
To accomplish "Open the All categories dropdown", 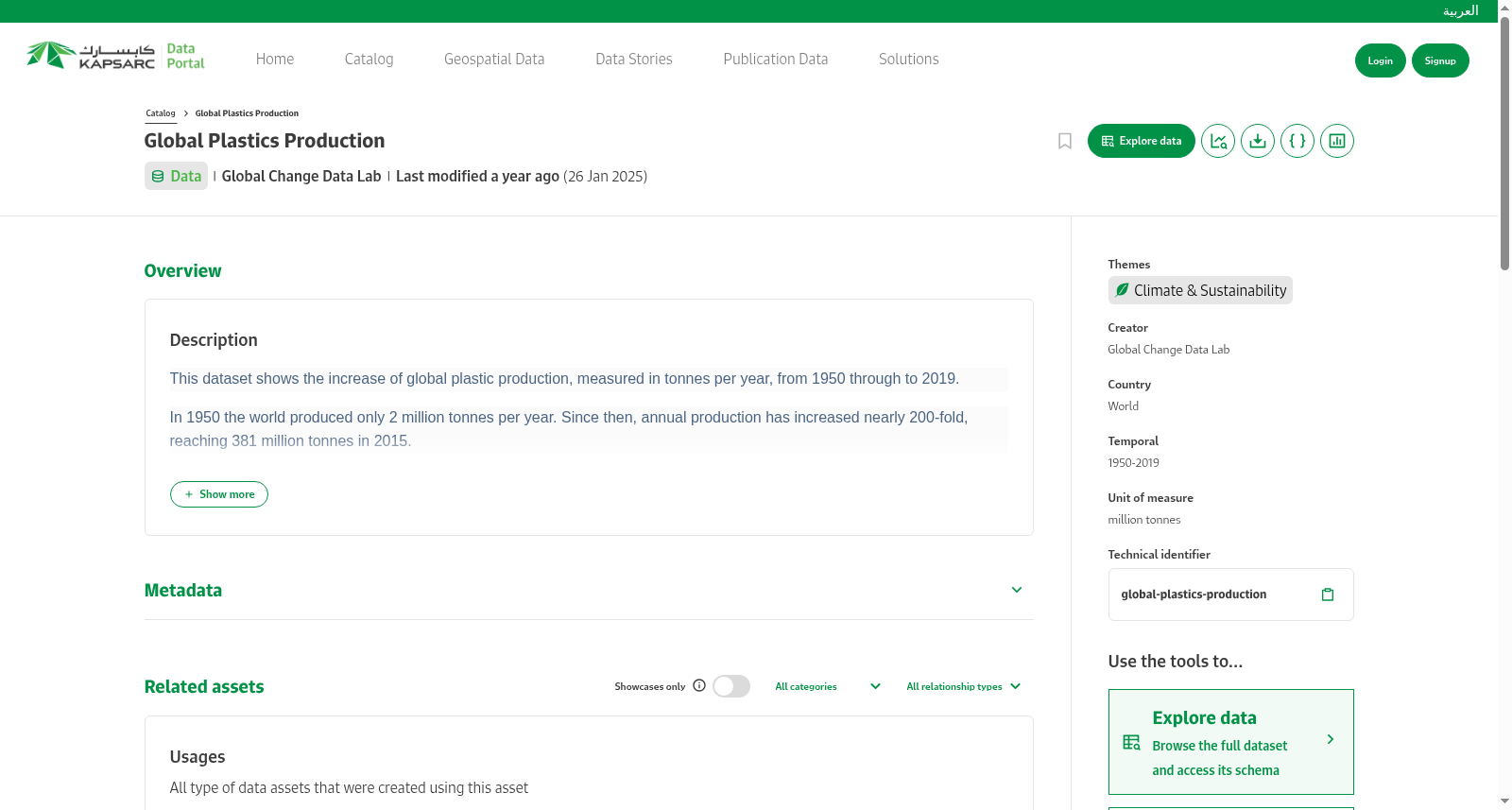I will point(828,686).
